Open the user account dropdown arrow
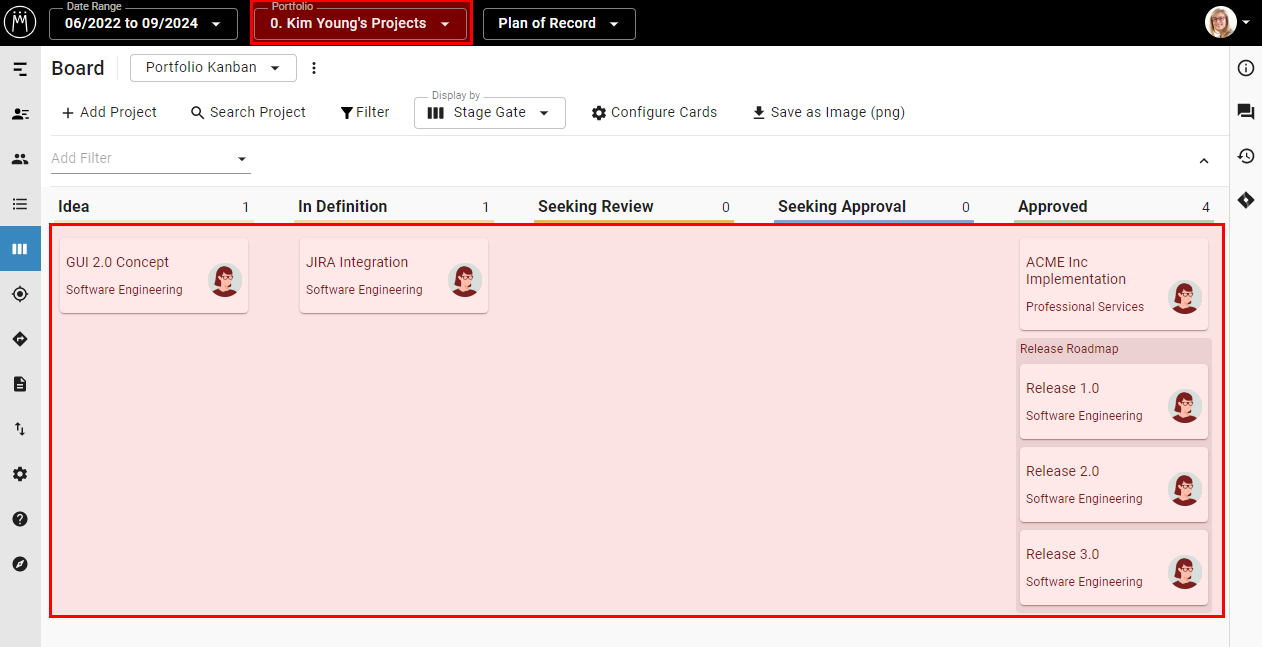Screen dimensions: 1262x647 coord(1246,22)
